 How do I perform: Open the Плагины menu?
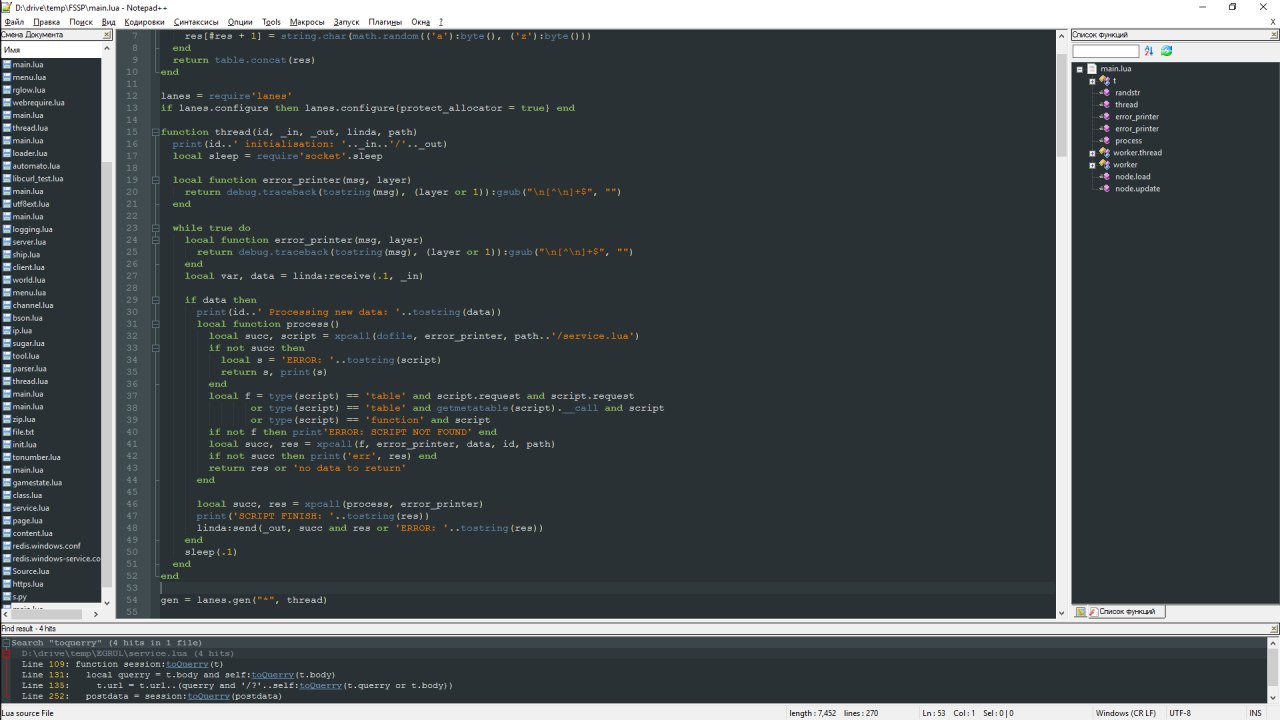click(x=385, y=21)
